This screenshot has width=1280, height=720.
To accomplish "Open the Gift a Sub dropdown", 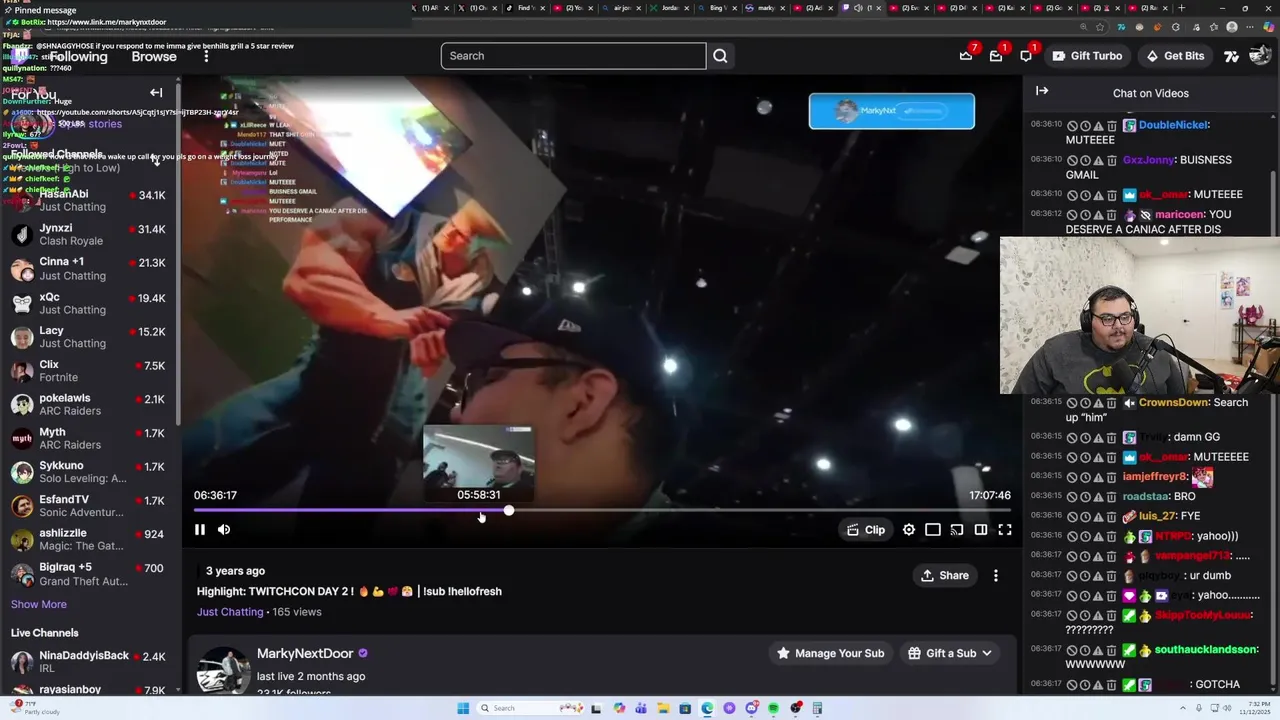I will [951, 653].
